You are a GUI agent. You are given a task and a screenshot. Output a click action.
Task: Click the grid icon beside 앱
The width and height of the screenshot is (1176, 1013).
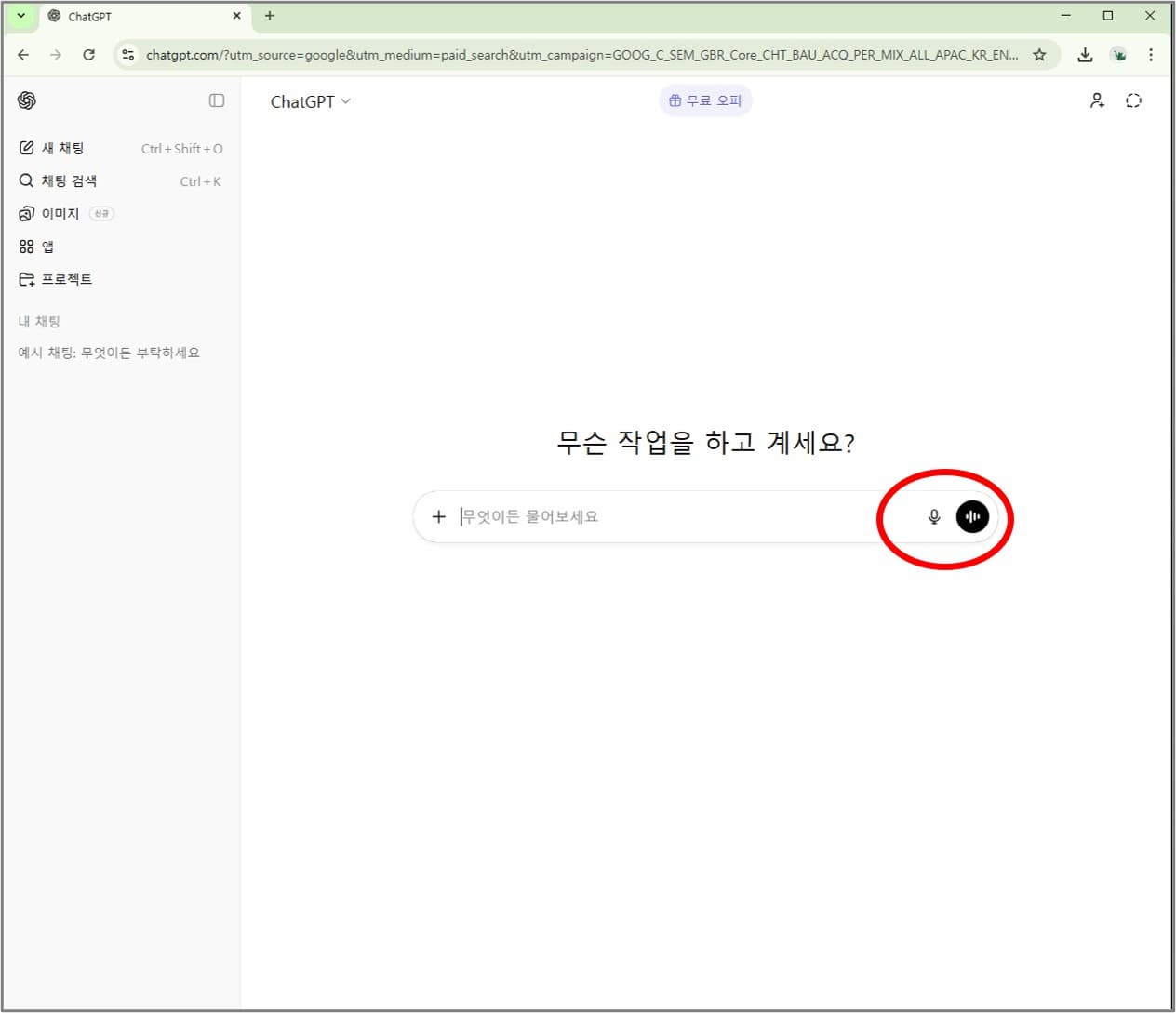(x=27, y=247)
